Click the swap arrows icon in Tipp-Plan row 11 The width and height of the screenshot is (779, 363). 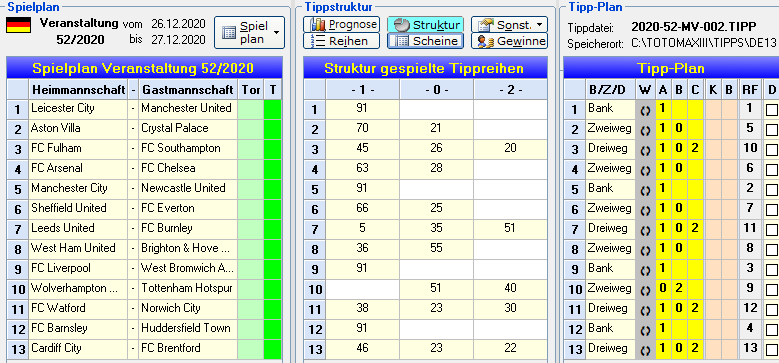point(645,310)
